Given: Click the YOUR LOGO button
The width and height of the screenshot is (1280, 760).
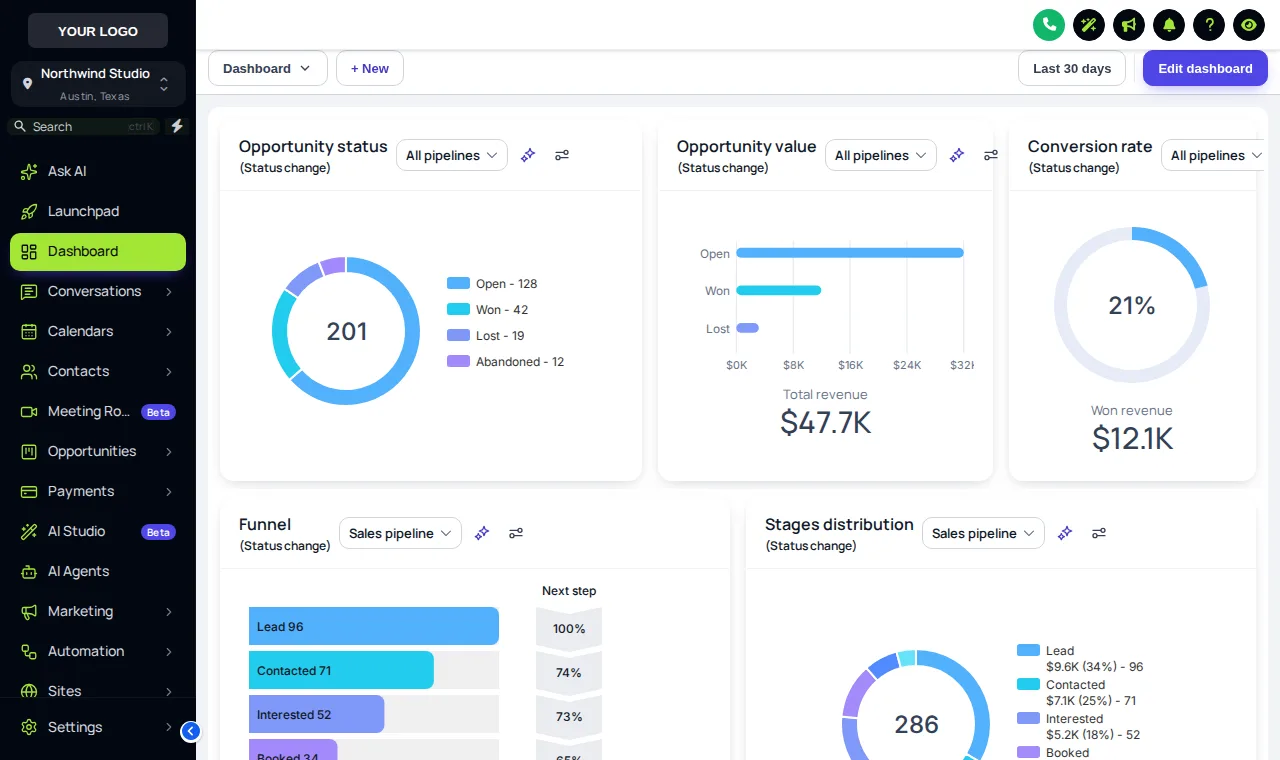Looking at the screenshot, I should click(x=98, y=31).
